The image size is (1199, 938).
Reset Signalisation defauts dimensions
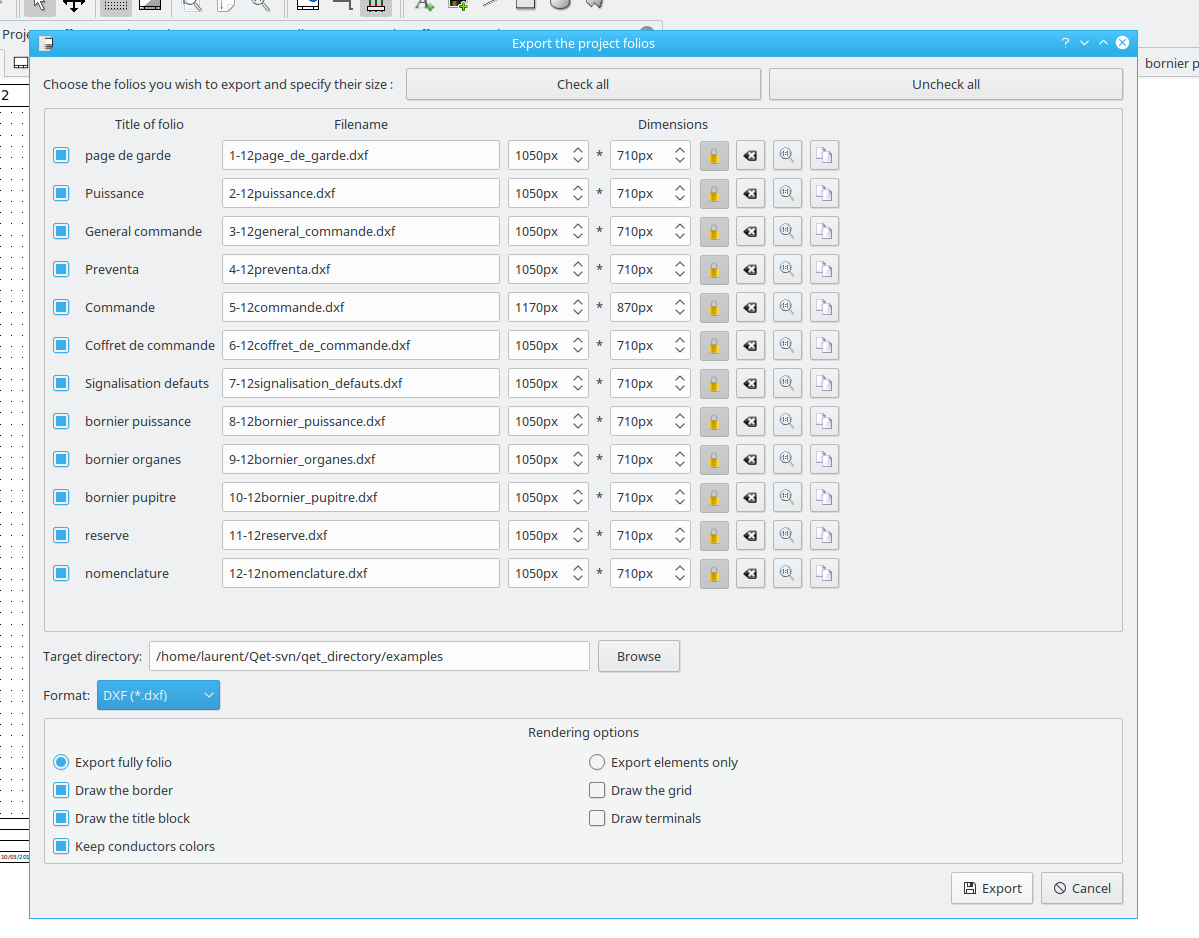750,383
